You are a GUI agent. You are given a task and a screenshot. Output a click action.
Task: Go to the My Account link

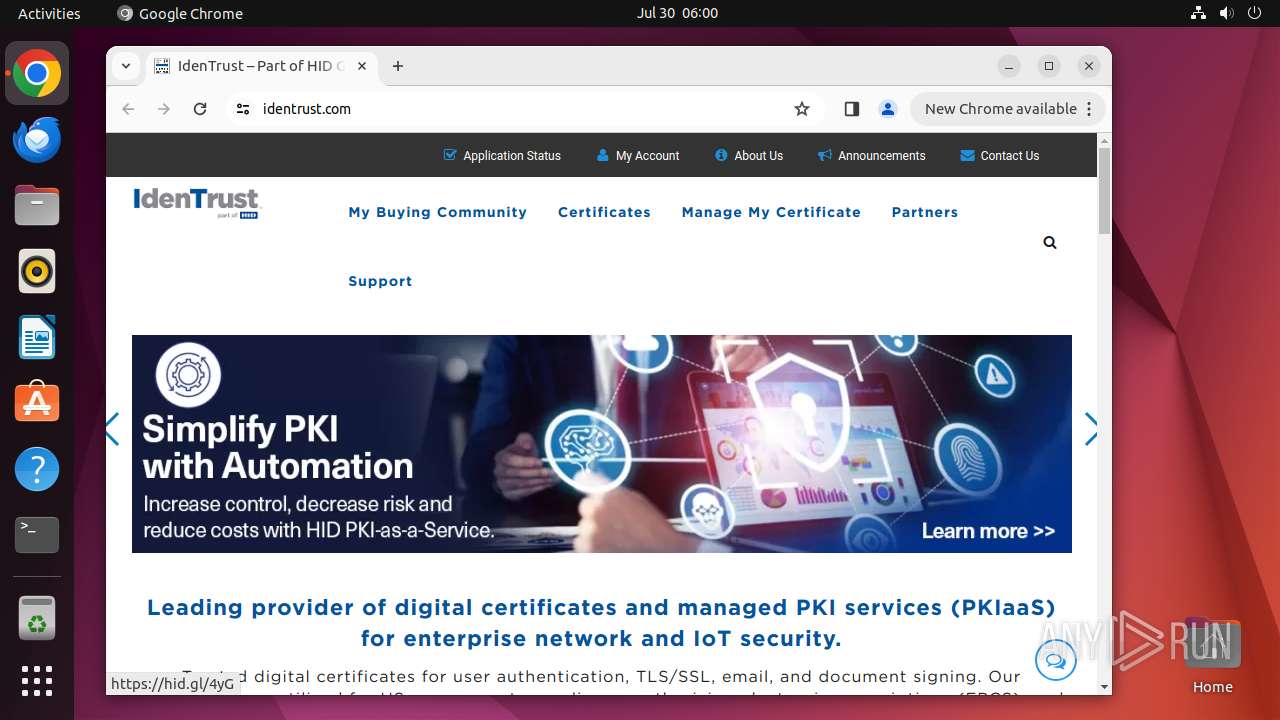click(638, 156)
